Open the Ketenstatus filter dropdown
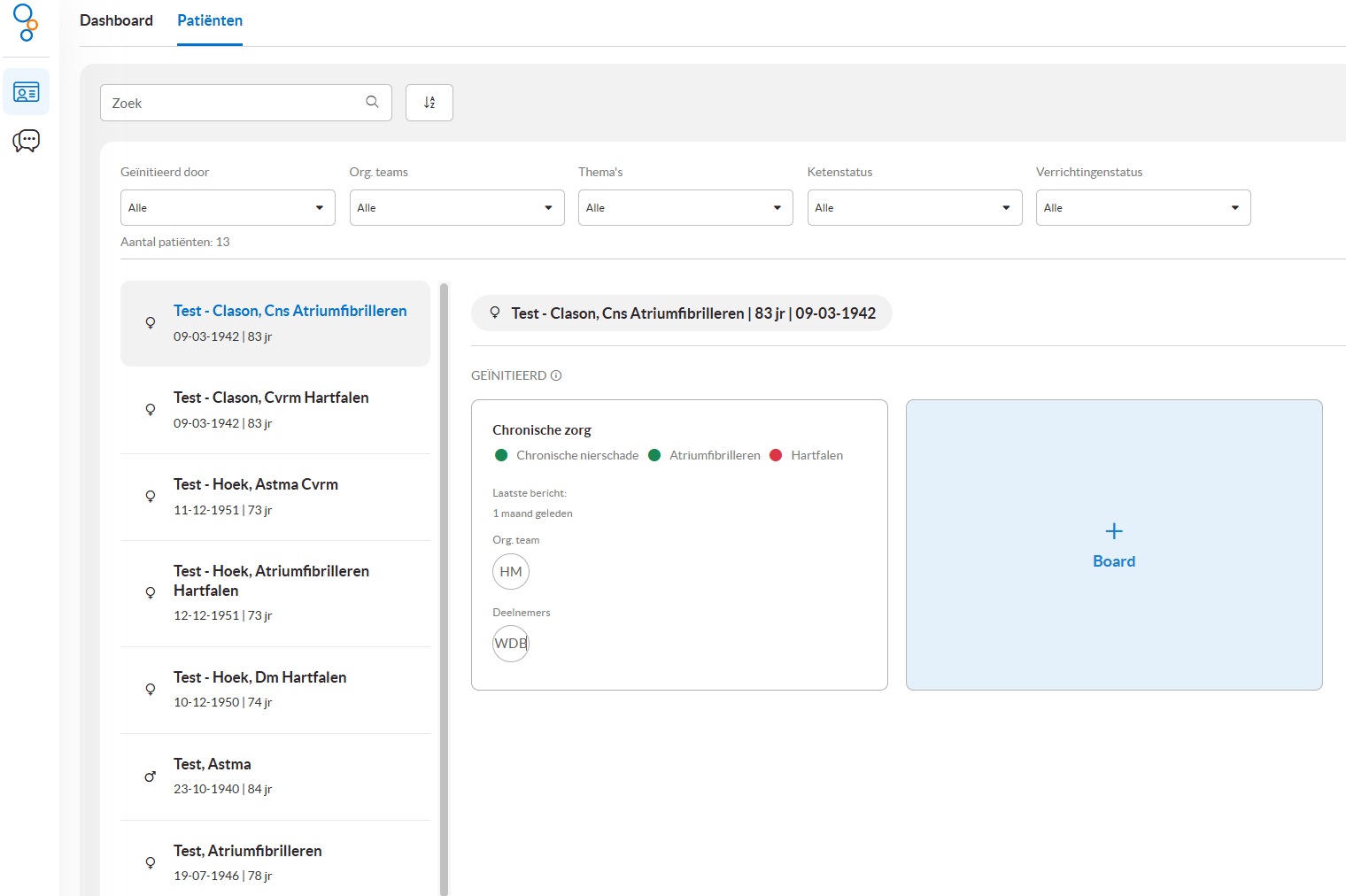The width and height of the screenshot is (1346, 896). pyautogui.click(x=915, y=208)
